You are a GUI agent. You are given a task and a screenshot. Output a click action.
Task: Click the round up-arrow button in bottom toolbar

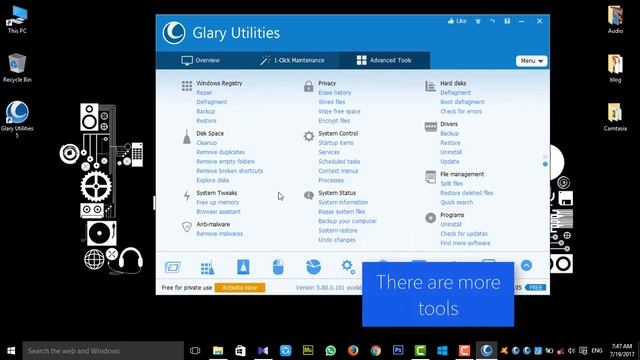[x=527, y=266]
